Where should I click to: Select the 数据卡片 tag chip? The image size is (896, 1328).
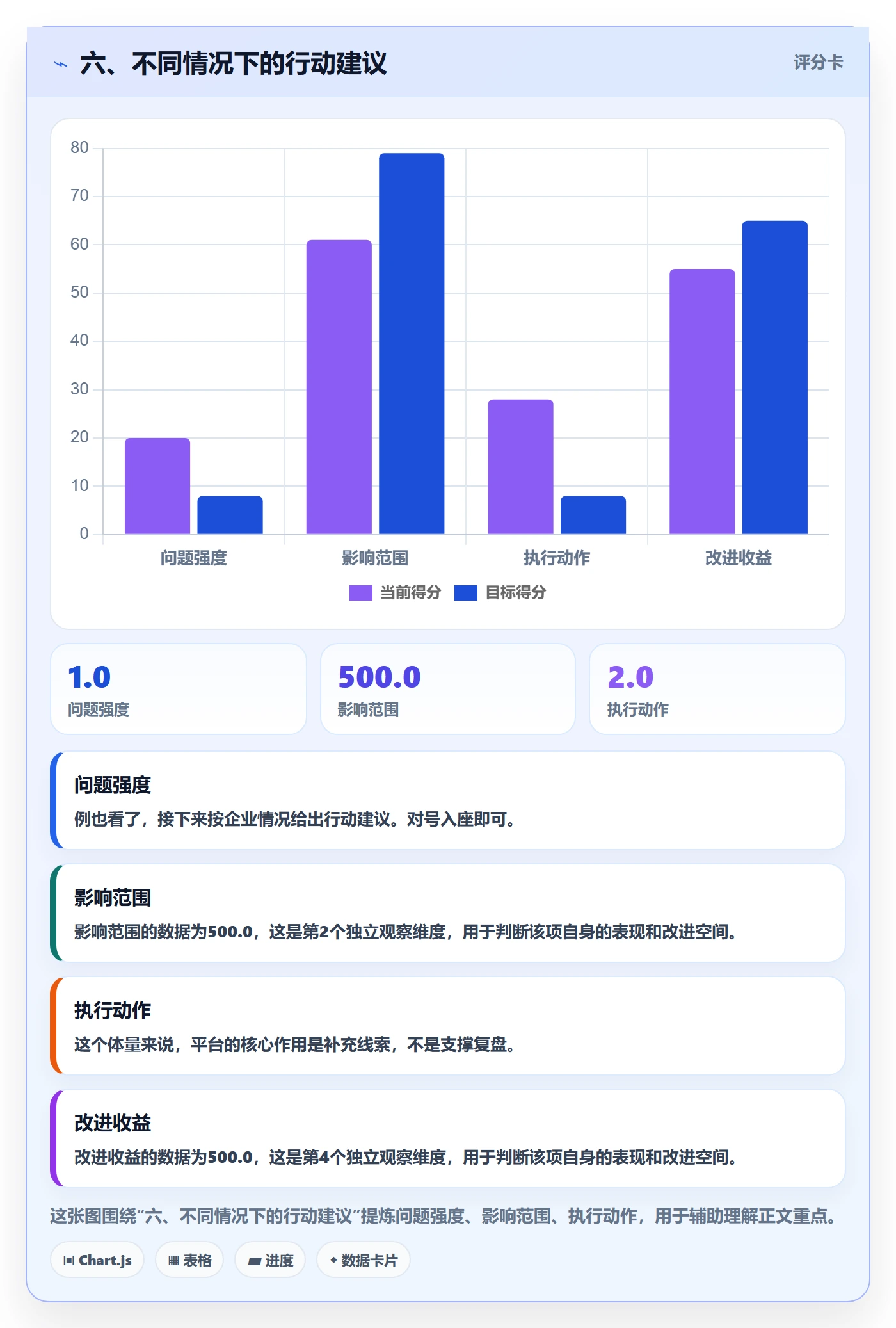tap(364, 1260)
